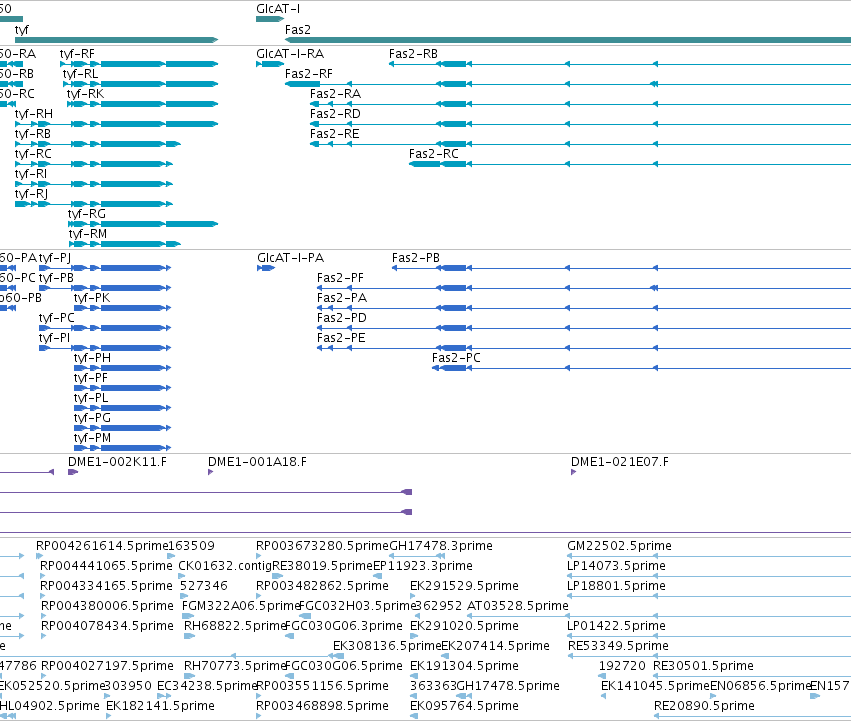This screenshot has width=851, height=721.
Task: Select EST EK291020.5prime
Action: pyautogui.click(x=412, y=636)
